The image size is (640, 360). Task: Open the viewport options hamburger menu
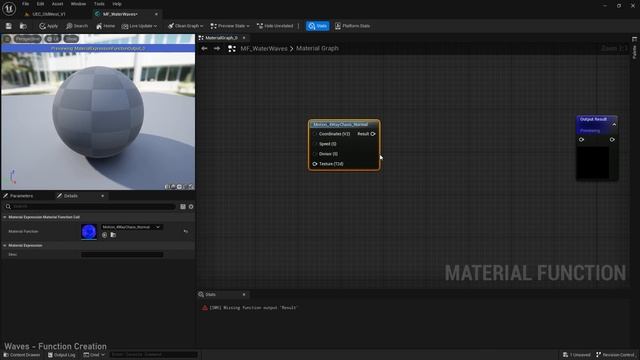7,39
